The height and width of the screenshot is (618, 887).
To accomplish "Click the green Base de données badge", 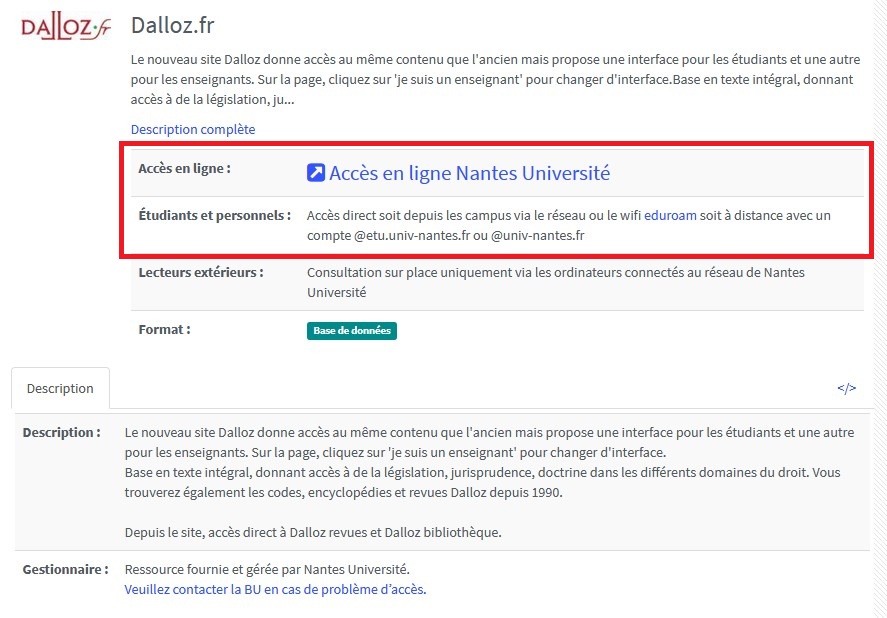I will click(x=351, y=331).
